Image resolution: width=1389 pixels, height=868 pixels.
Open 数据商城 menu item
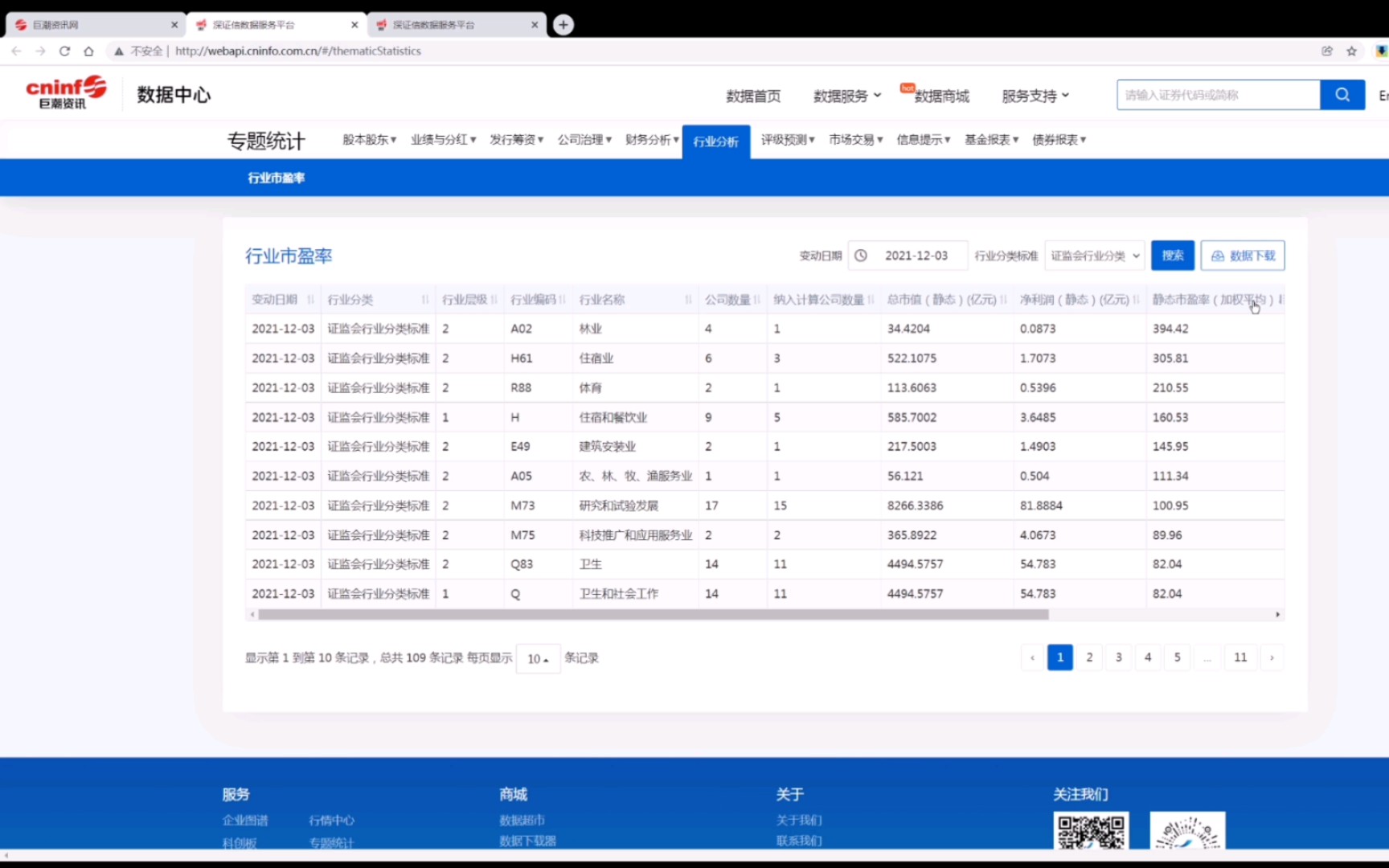[941, 96]
